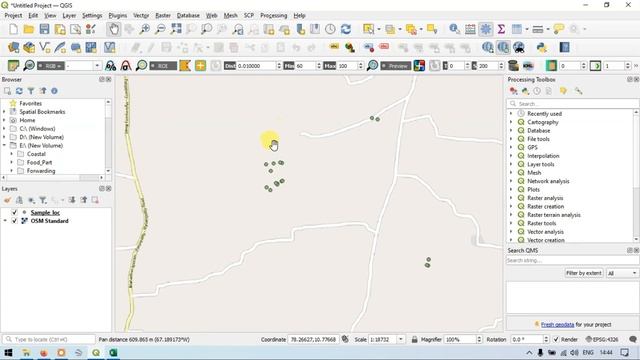
Task: Click the Filter by extent button
Action: [x=584, y=273]
